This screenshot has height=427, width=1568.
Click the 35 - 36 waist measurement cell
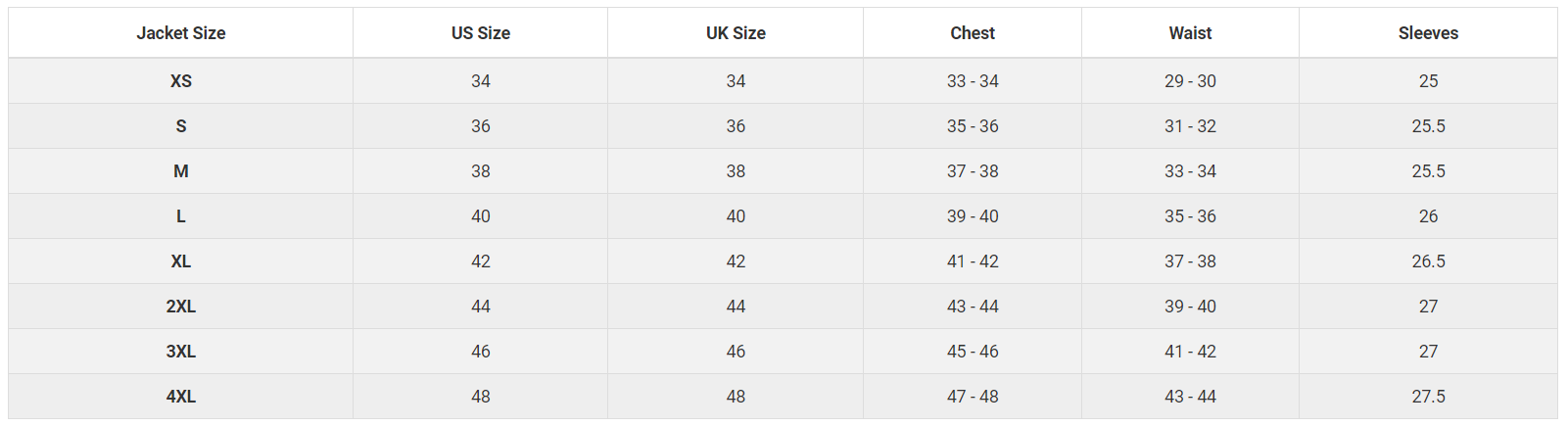click(x=1190, y=216)
